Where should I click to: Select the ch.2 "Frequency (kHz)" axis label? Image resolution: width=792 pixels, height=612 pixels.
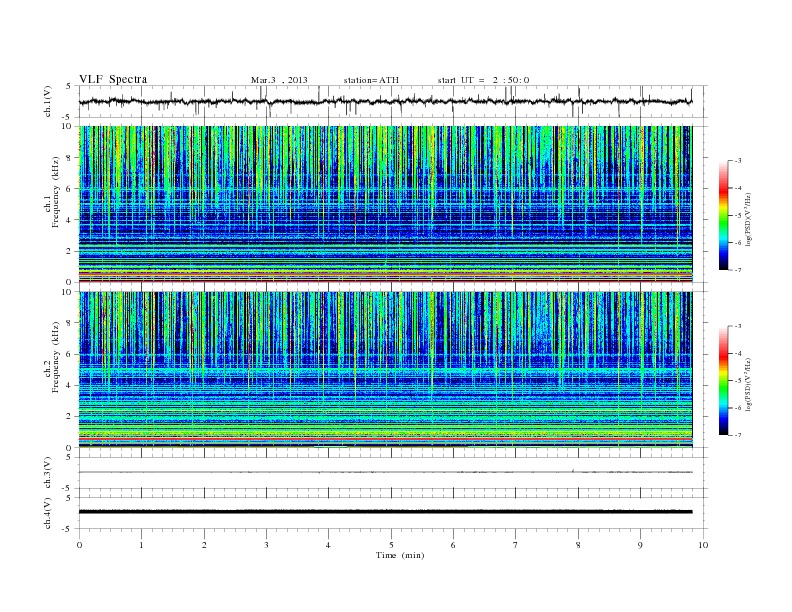tap(56, 357)
